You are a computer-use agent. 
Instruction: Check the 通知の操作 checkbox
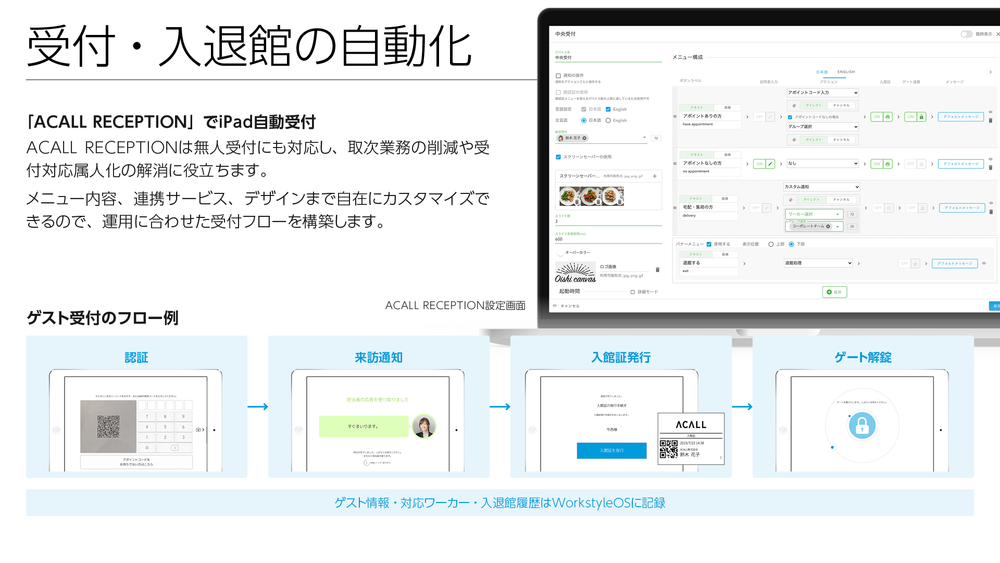point(558,76)
